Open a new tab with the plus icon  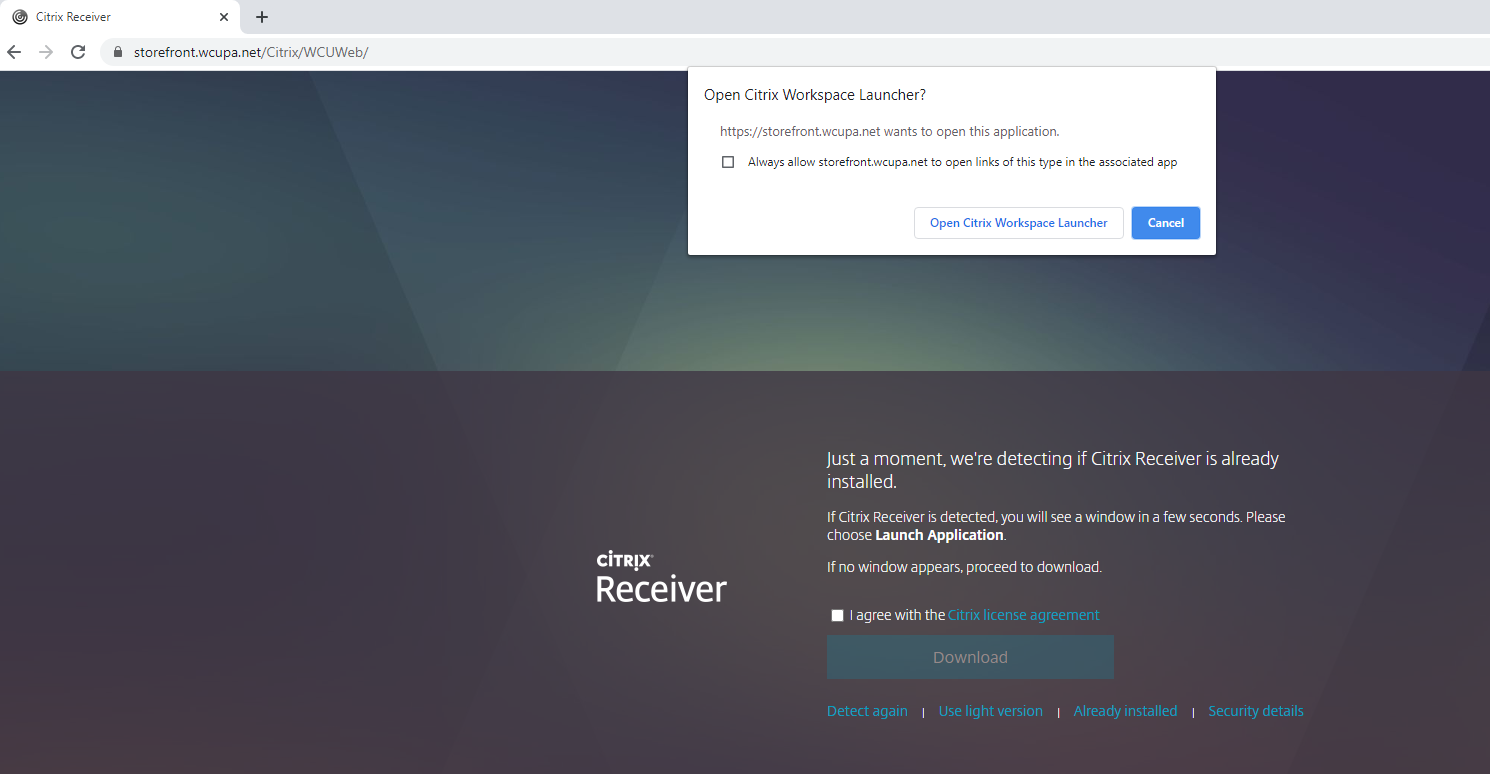pos(262,17)
